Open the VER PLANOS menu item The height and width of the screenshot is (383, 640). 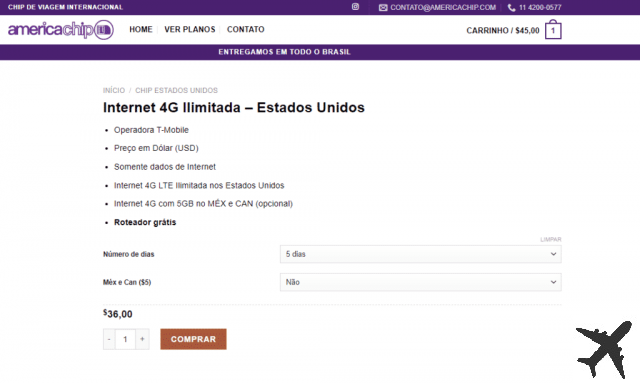point(189,29)
